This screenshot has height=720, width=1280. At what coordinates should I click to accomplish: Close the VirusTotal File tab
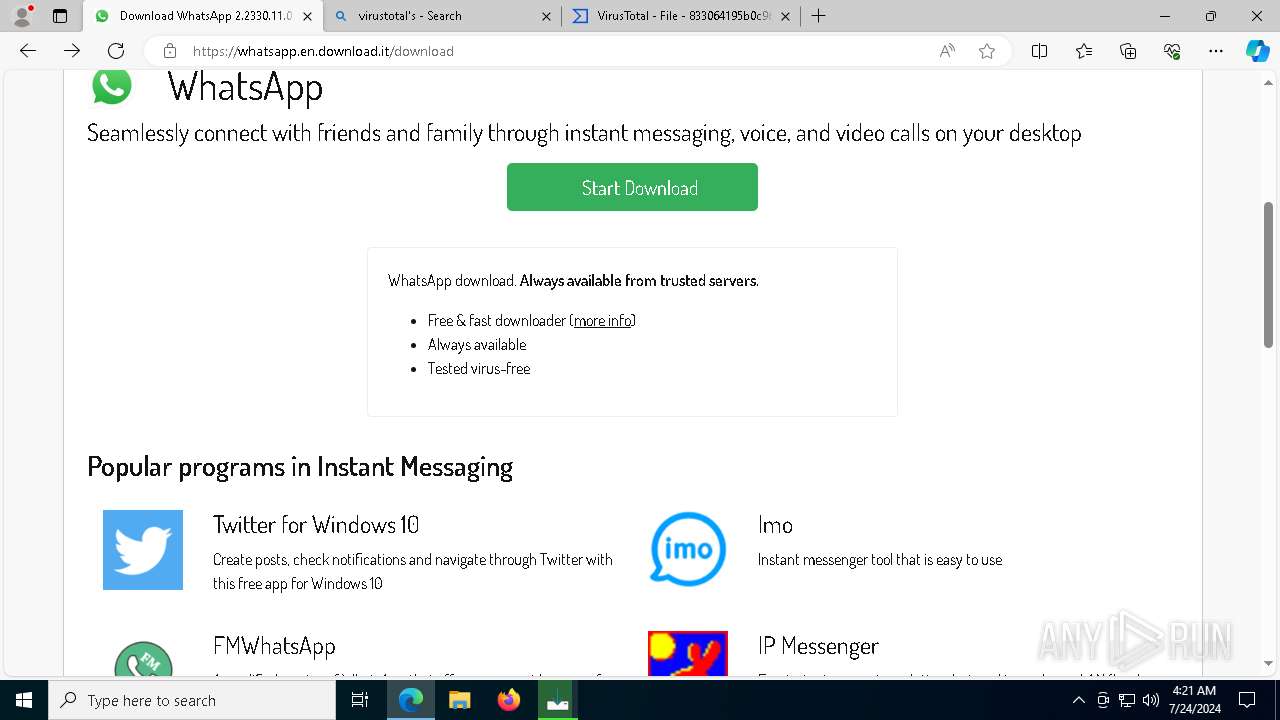click(785, 16)
